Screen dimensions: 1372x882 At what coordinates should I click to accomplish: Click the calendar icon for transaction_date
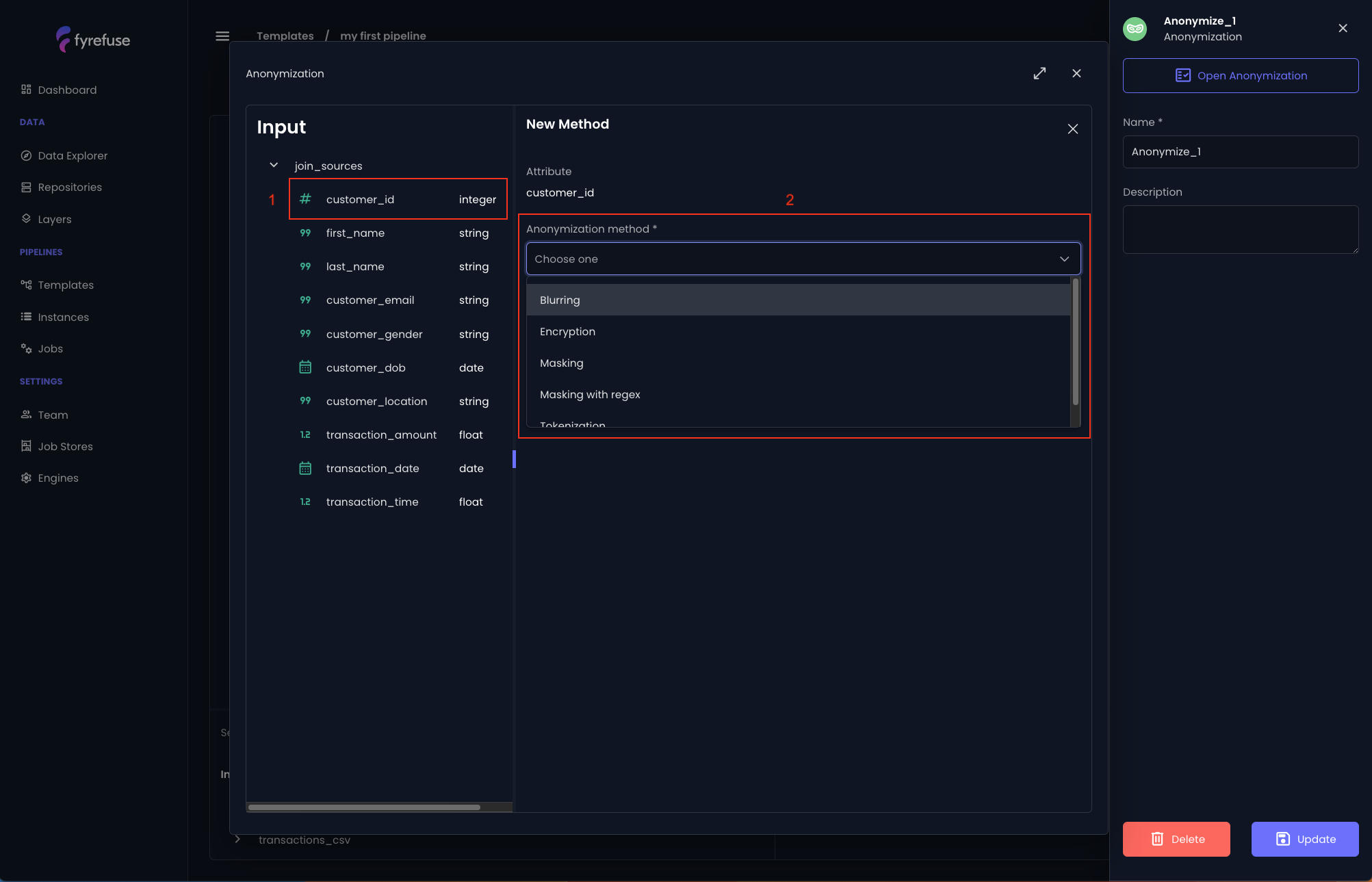[x=305, y=468]
